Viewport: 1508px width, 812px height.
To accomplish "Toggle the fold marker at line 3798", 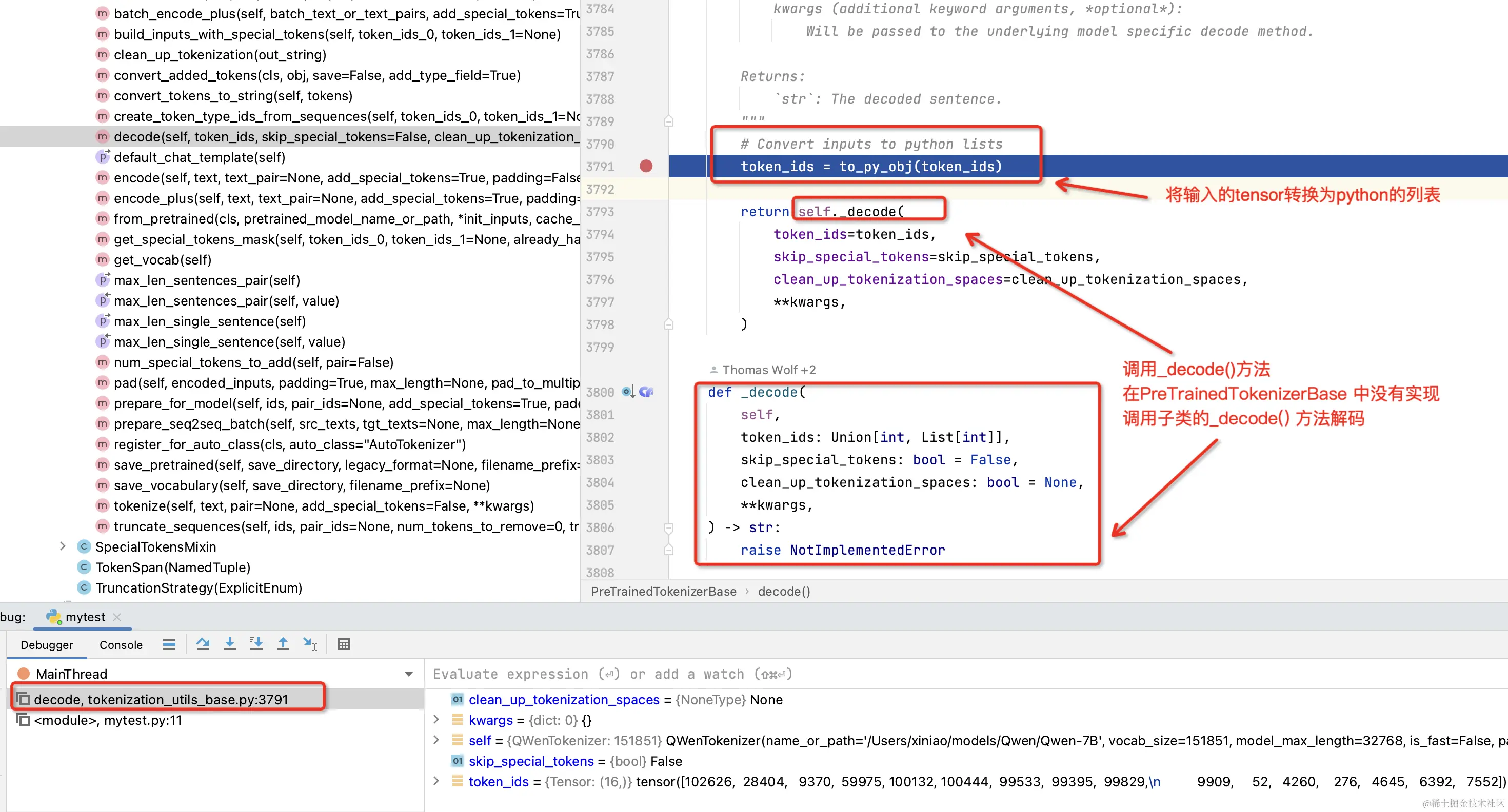I will pos(668,324).
